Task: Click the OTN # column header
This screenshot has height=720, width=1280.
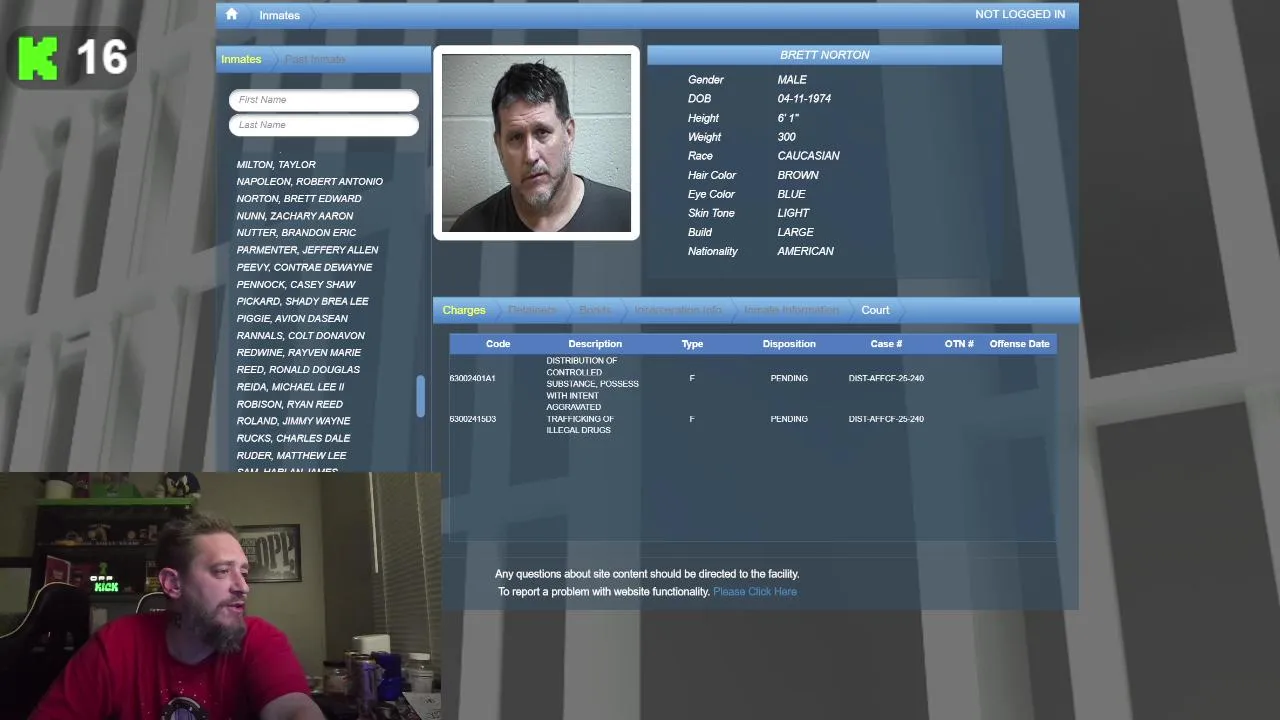Action: [x=959, y=344]
